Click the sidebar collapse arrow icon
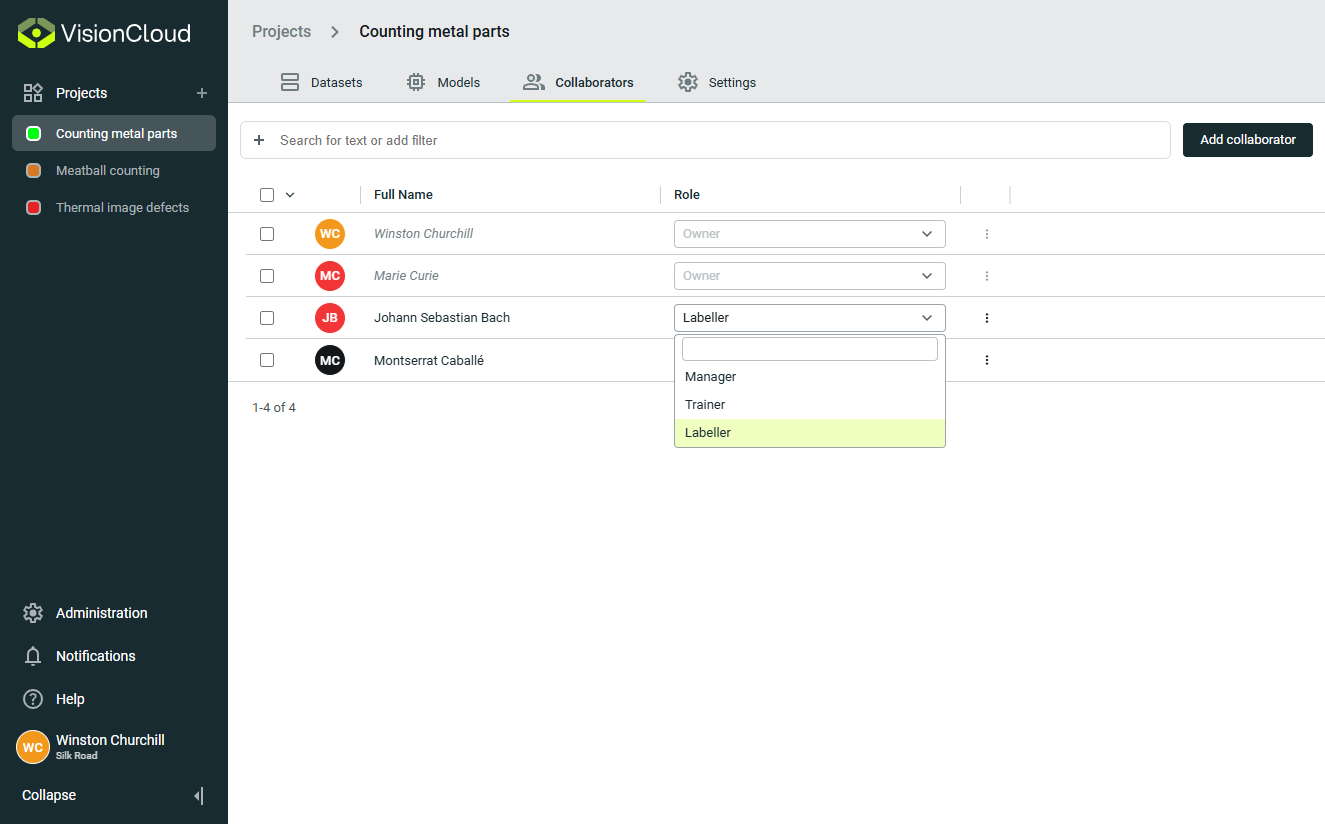The height and width of the screenshot is (824, 1325). coord(199,796)
